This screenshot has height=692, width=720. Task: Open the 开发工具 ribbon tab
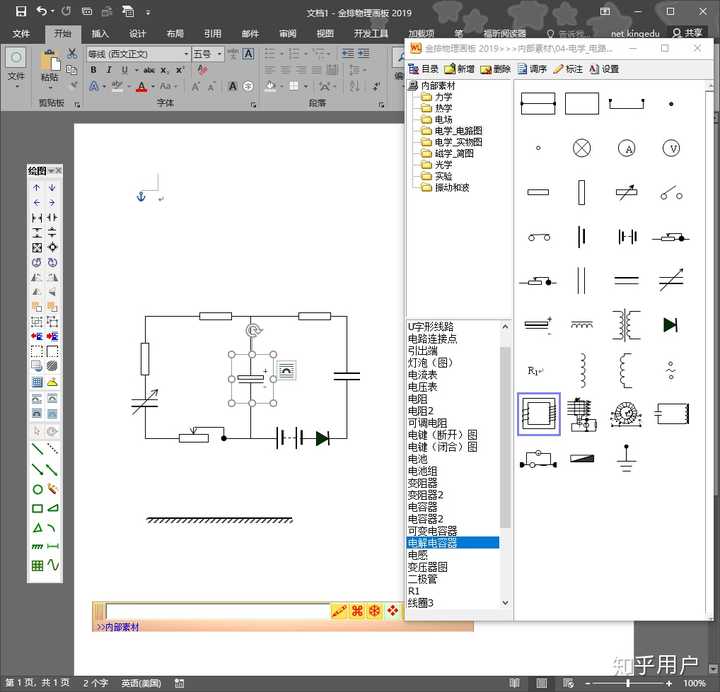[x=371, y=34]
